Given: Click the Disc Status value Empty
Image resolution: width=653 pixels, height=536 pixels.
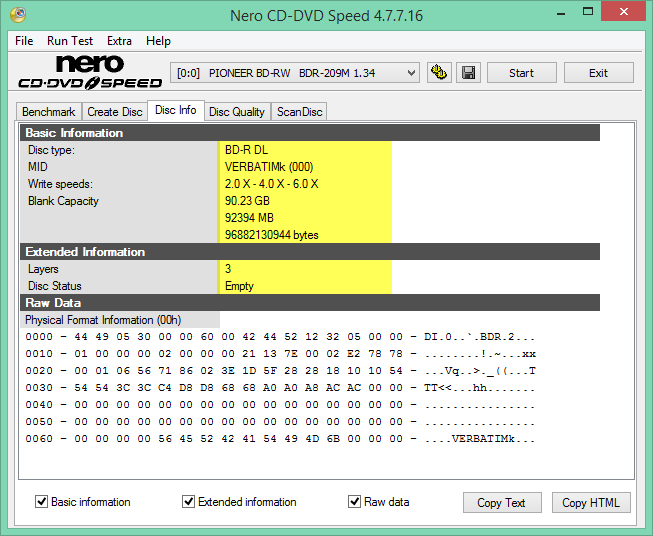Looking at the screenshot, I should 239,286.
